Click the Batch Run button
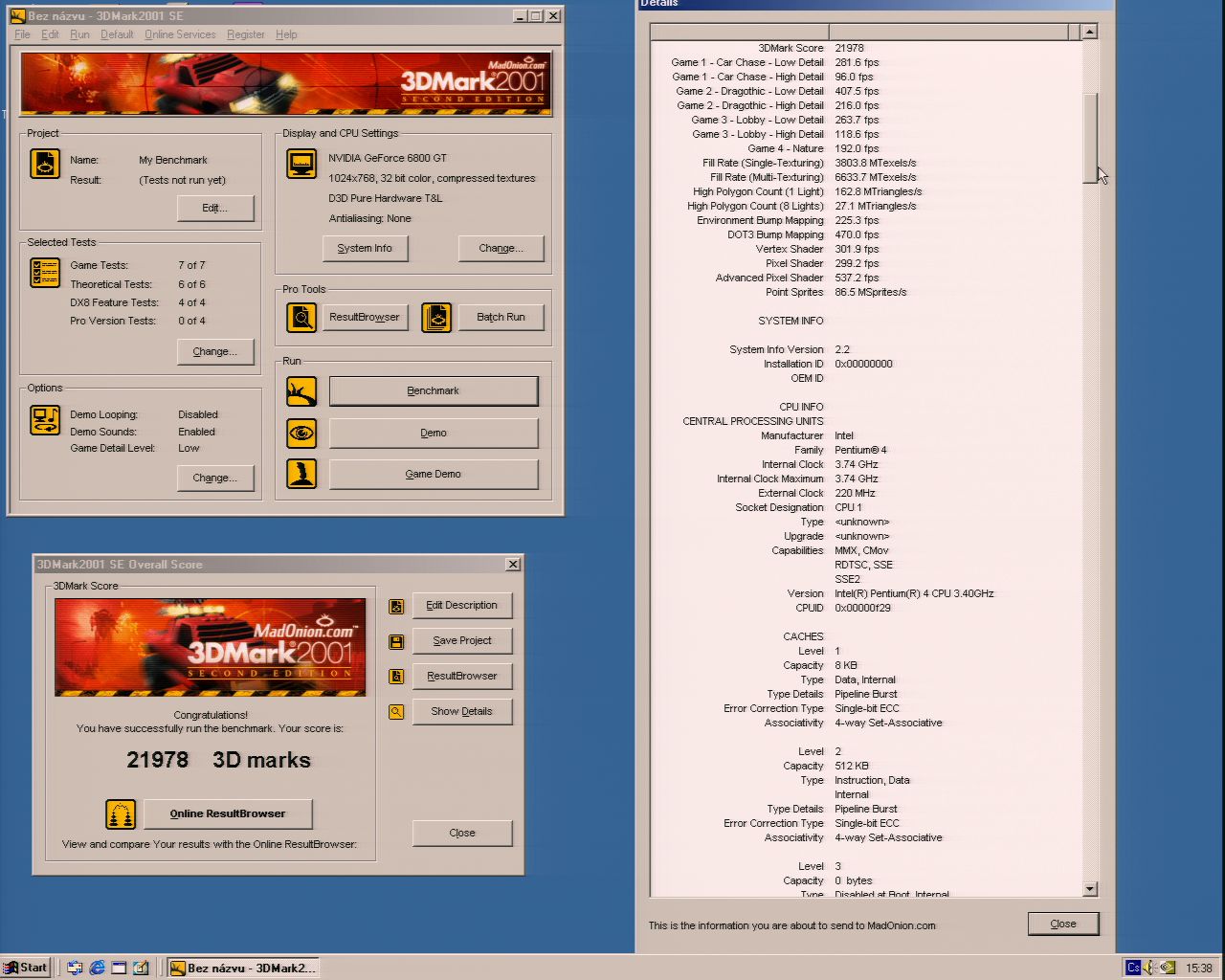This screenshot has height=980, width=1225. pyautogui.click(x=501, y=317)
